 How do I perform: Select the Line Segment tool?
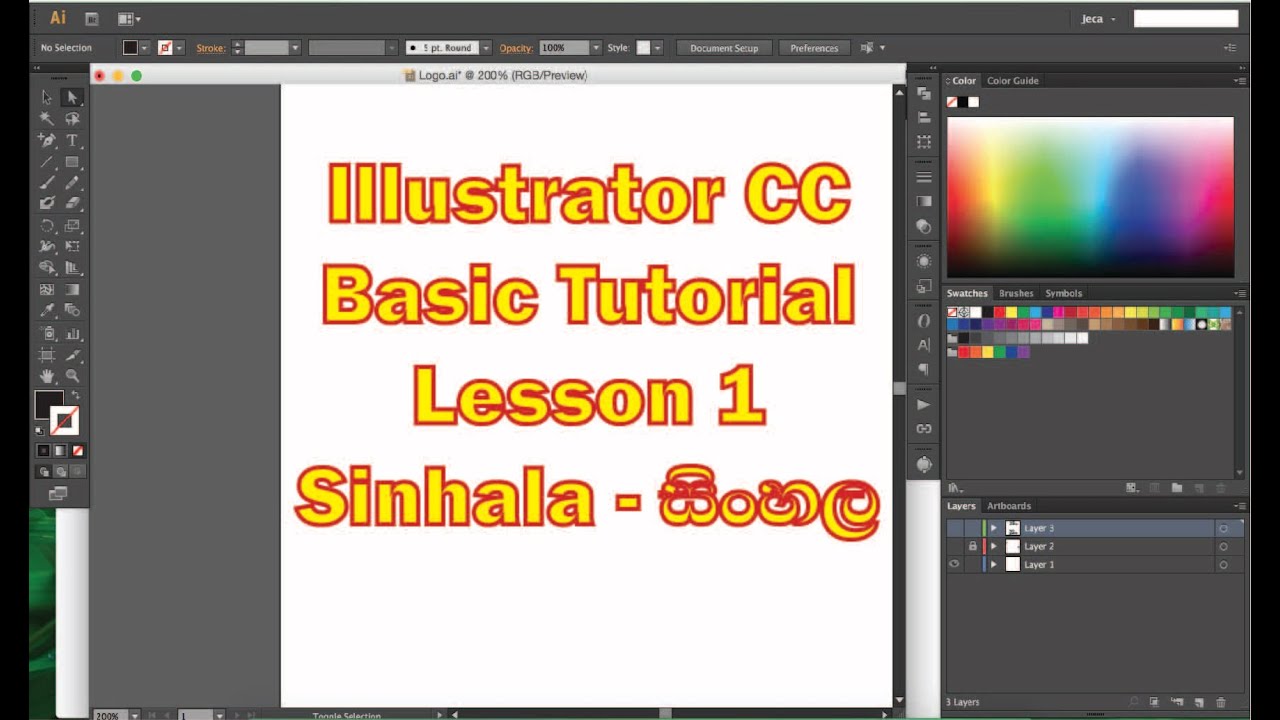click(46, 161)
